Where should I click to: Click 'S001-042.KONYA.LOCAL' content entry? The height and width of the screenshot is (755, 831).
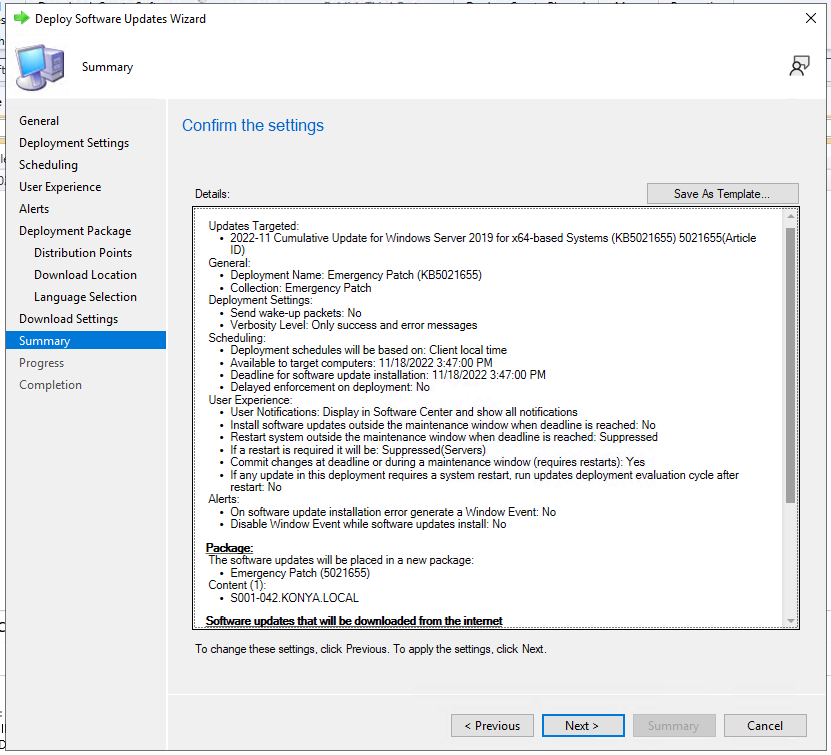(294, 598)
